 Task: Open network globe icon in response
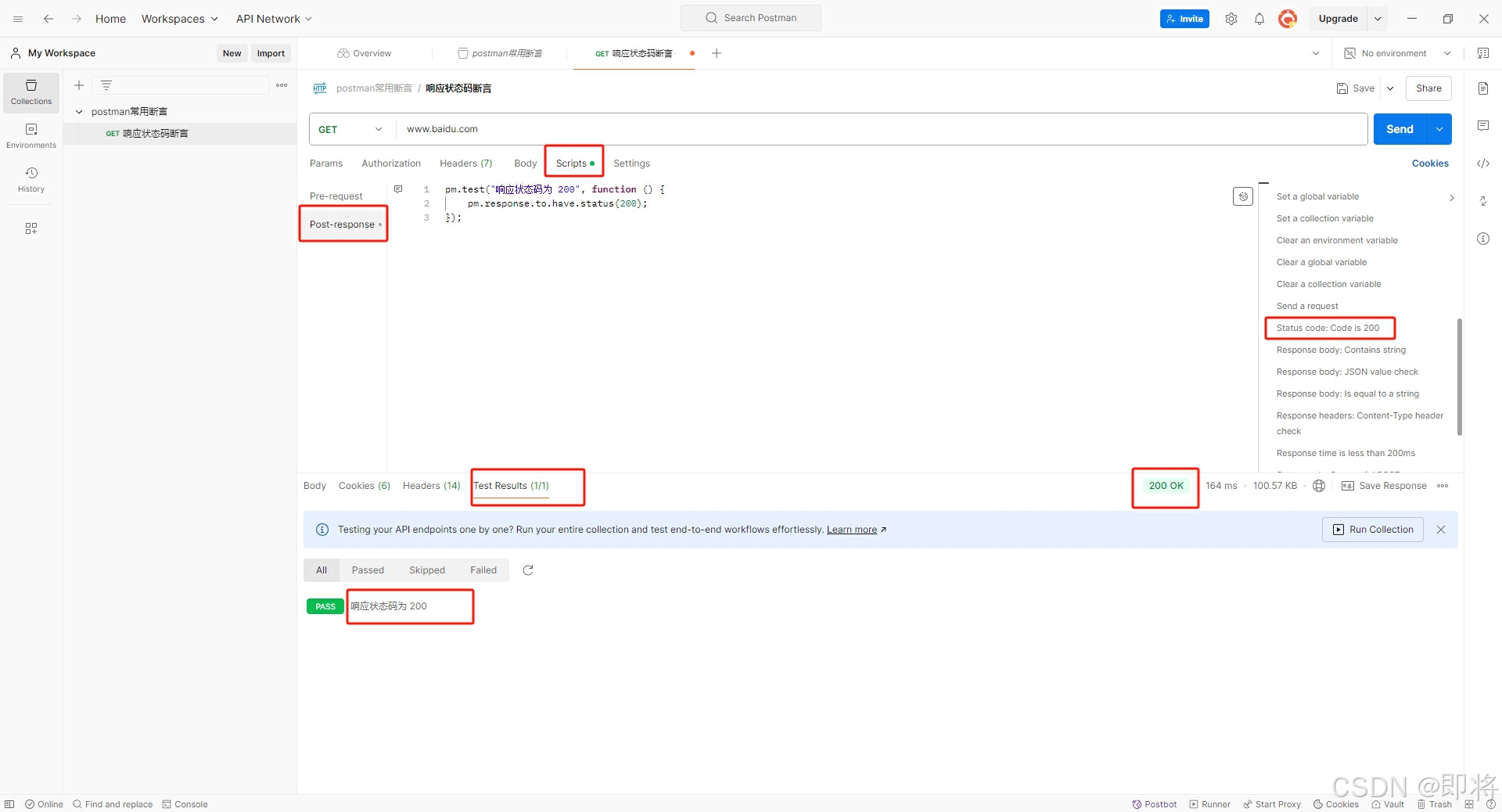pos(1319,486)
